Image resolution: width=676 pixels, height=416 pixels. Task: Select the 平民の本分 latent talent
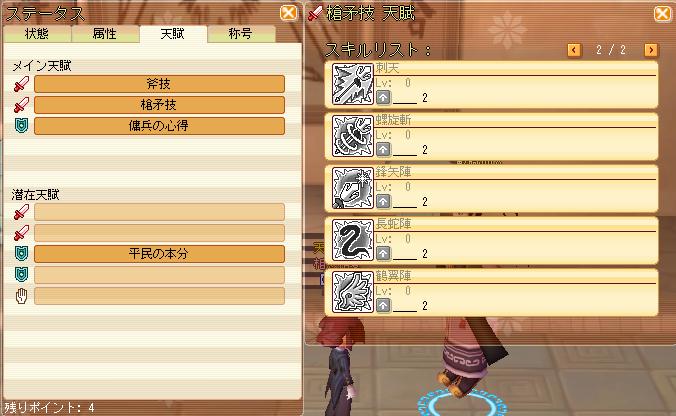[x=159, y=254]
